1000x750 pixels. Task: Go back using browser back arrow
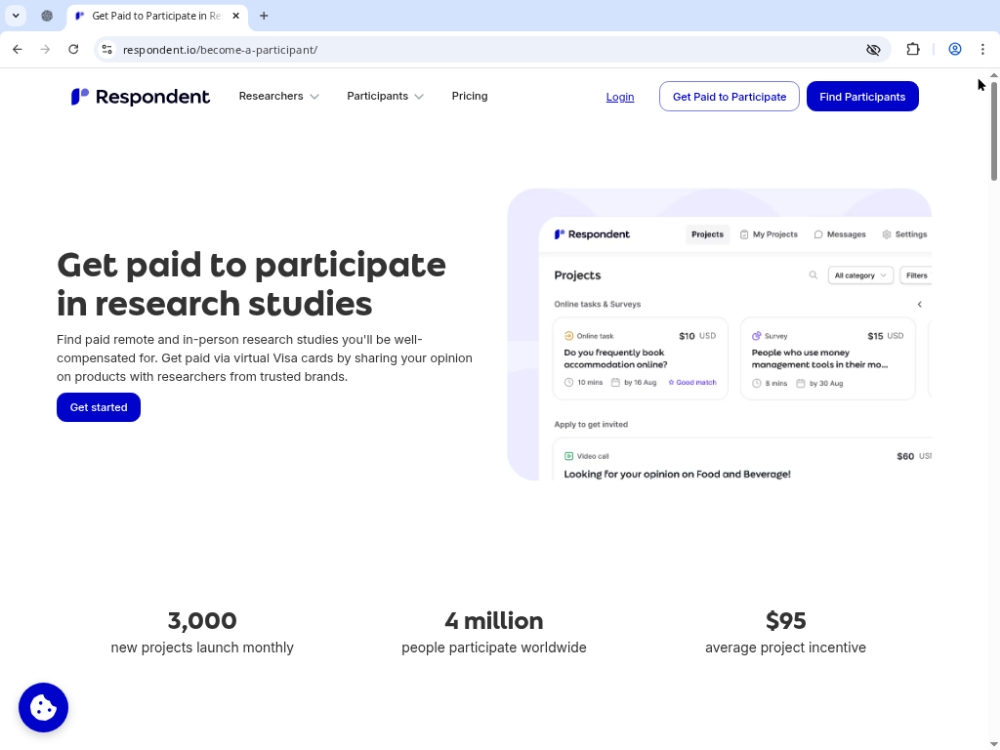(x=17, y=49)
